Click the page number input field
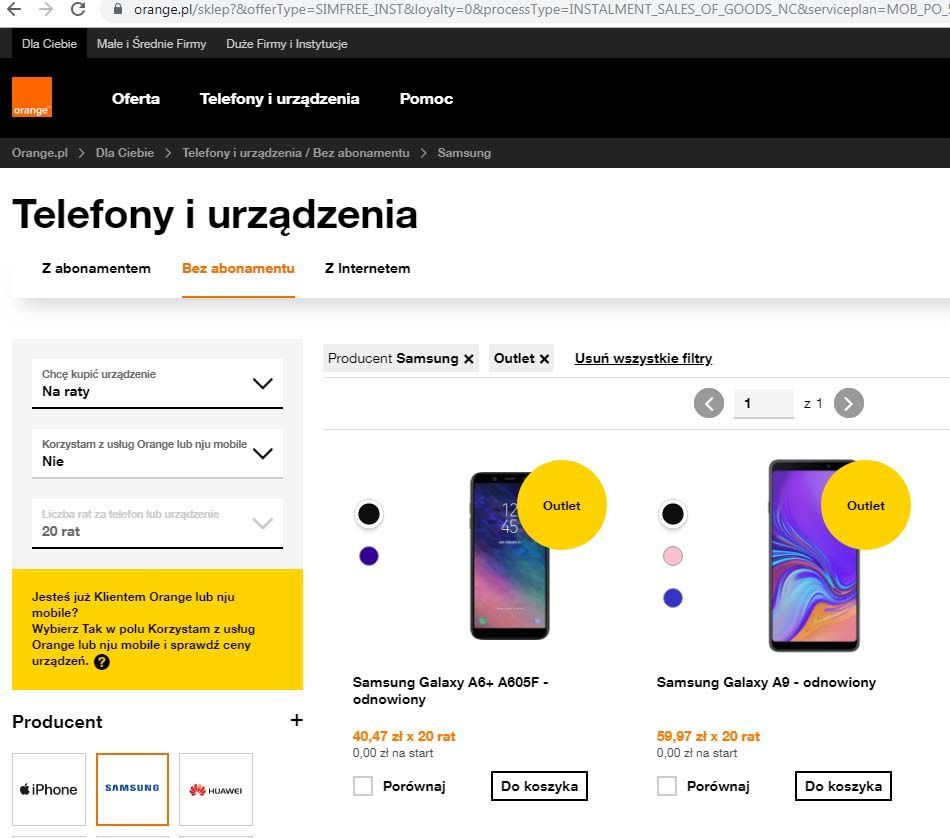 click(763, 403)
